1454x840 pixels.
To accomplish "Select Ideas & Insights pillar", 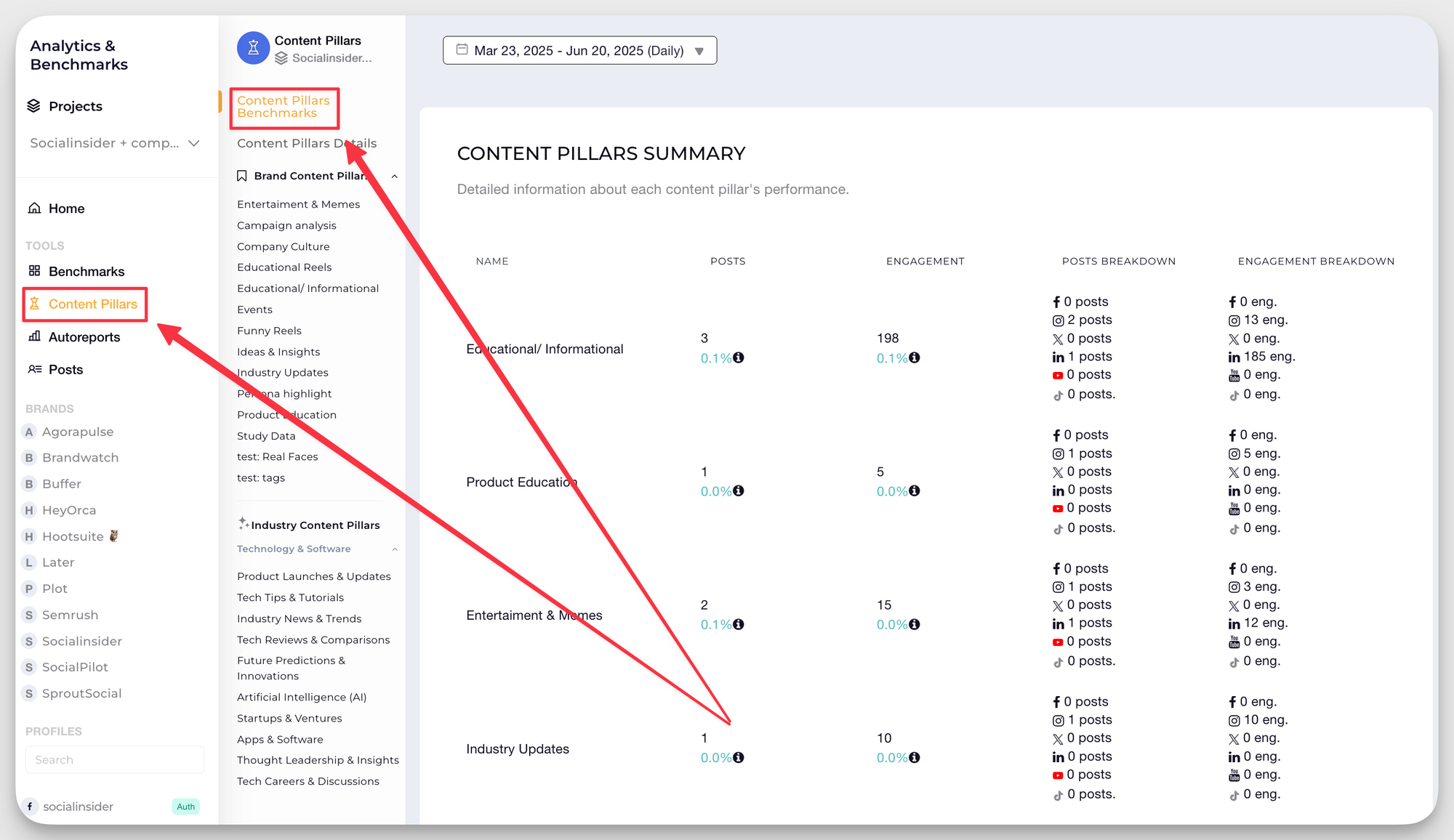I will [x=278, y=352].
